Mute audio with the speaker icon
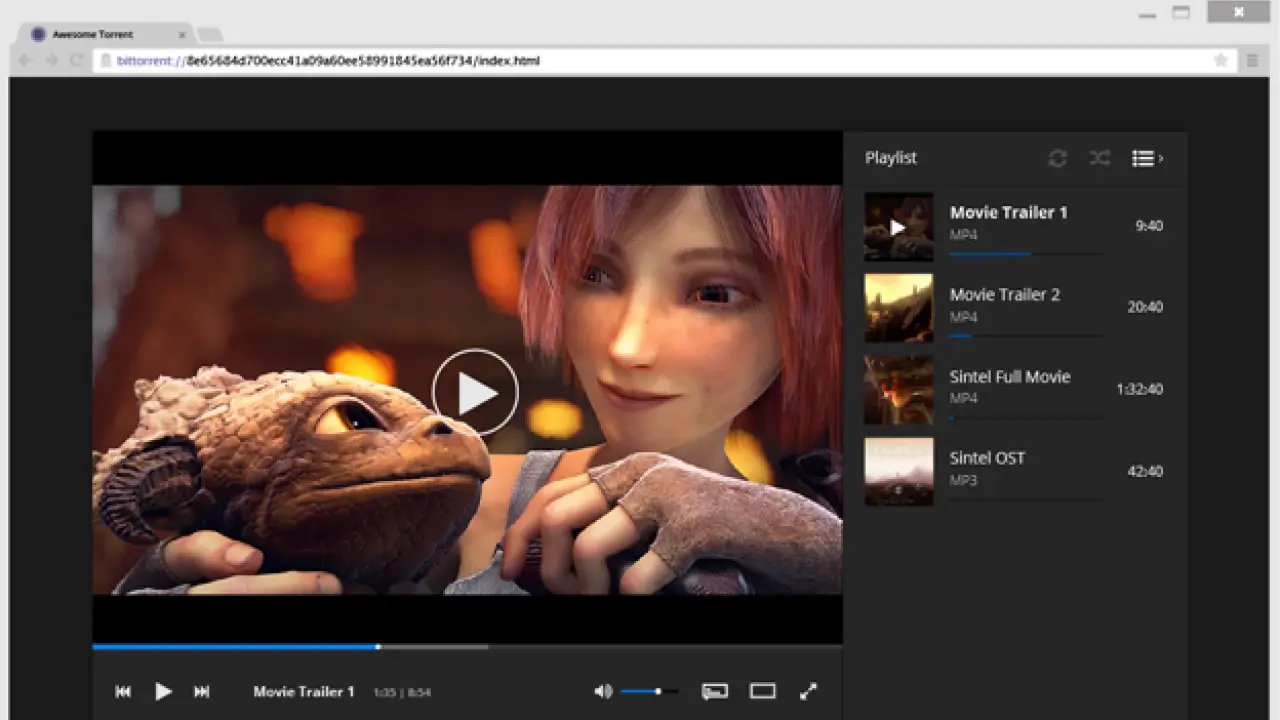1280x720 pixels. [x=603, y=691]
